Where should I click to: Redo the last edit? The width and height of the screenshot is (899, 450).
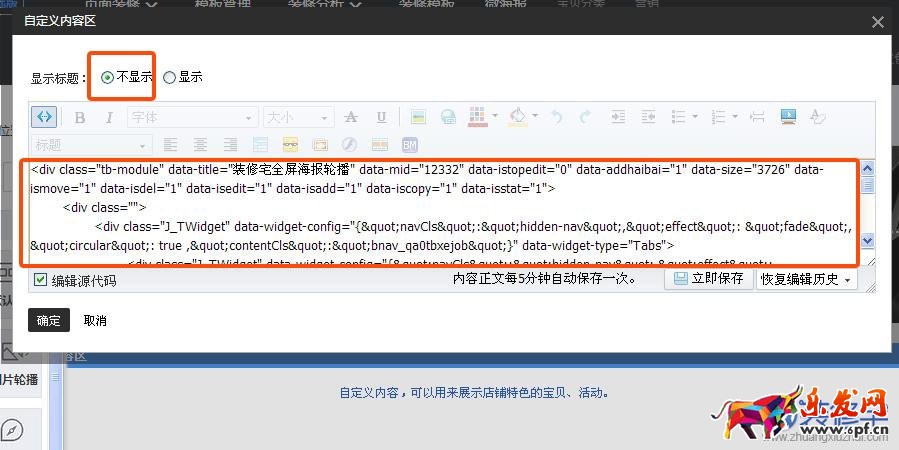585,118
